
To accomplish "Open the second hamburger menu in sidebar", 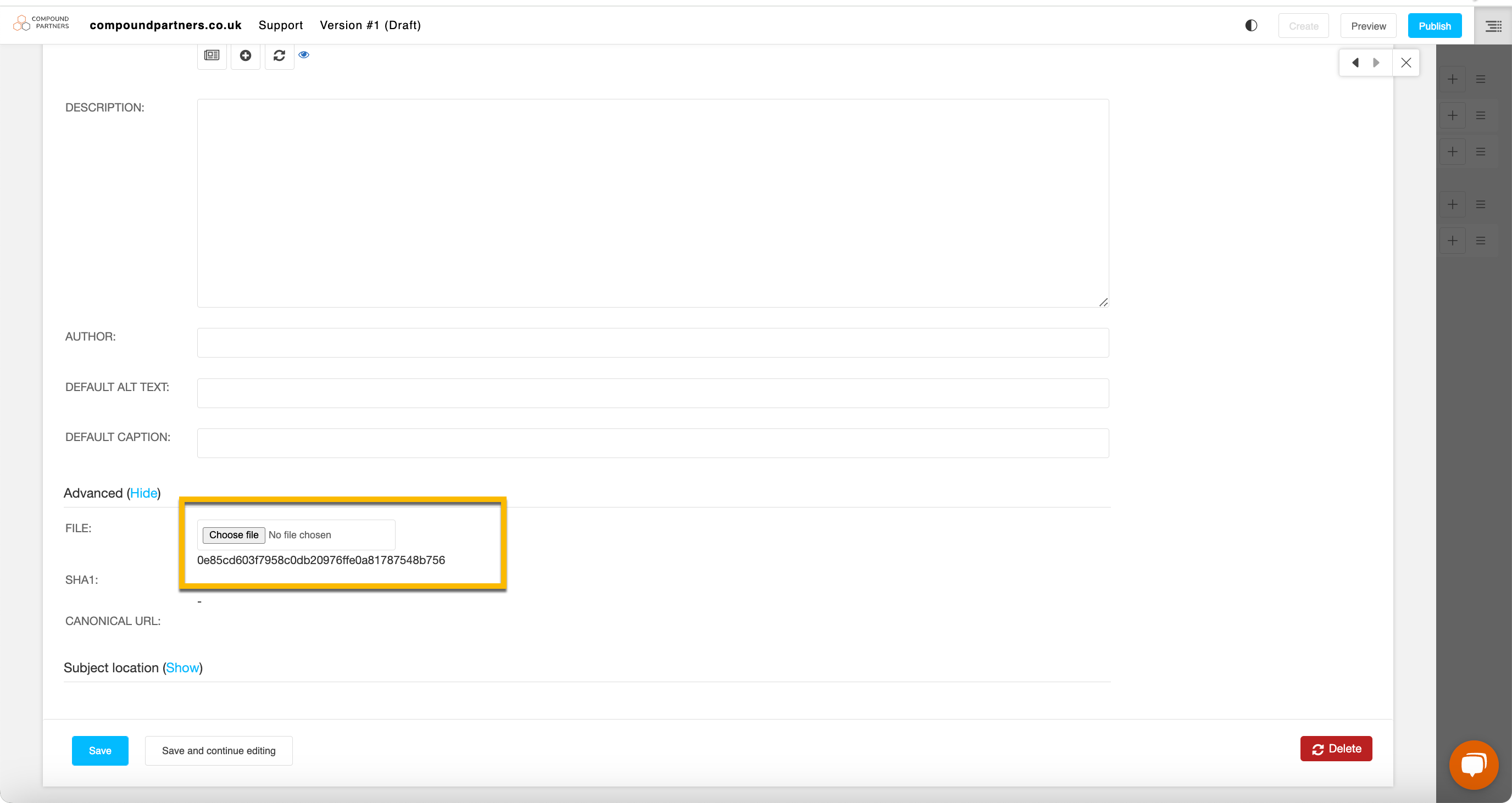I will pos(1481,116).
